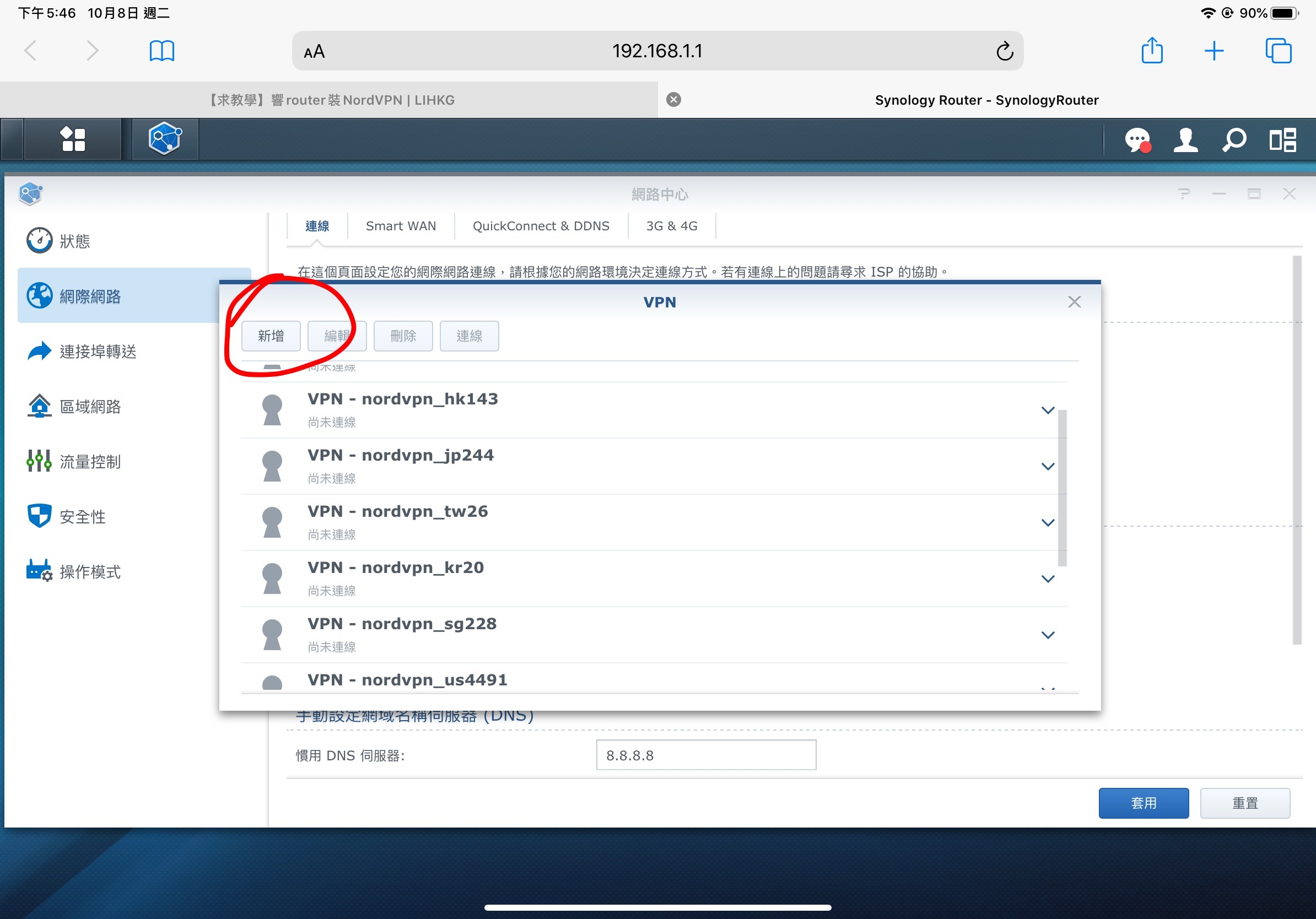The image size is (1316, 919).
Task: Open the AA reader text options
Action: (x=314, y=52)
